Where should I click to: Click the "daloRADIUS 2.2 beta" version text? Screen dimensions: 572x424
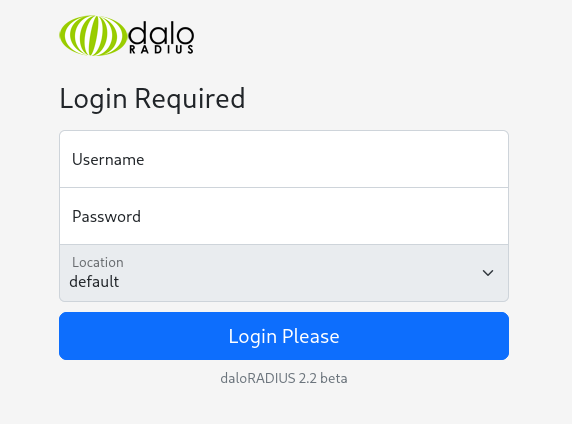(284, 378)
